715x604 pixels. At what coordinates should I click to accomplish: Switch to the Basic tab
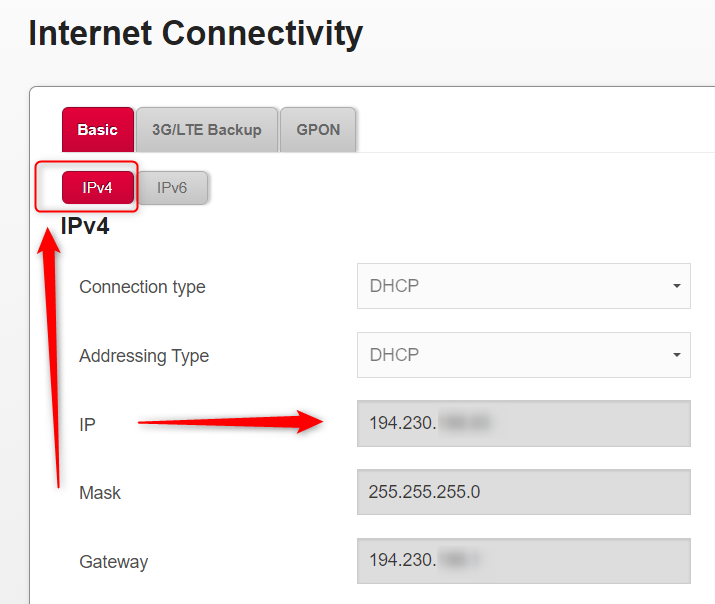pos(97,130)
